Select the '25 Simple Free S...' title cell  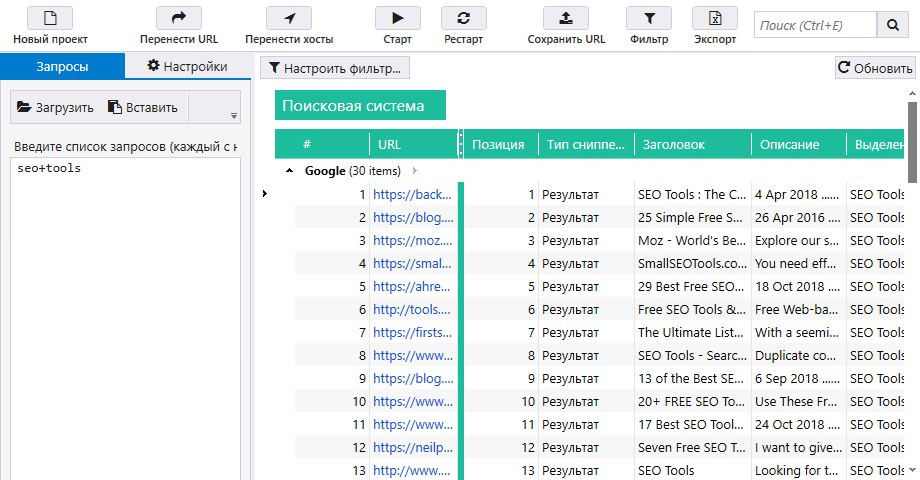(692, 217)
